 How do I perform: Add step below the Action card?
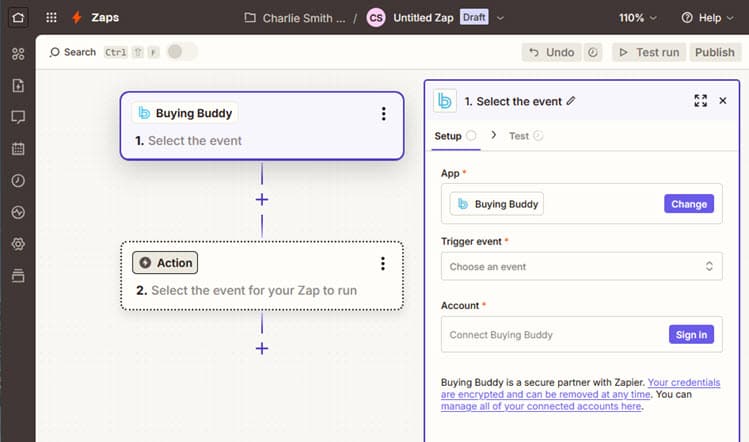[x=262, y=348]
